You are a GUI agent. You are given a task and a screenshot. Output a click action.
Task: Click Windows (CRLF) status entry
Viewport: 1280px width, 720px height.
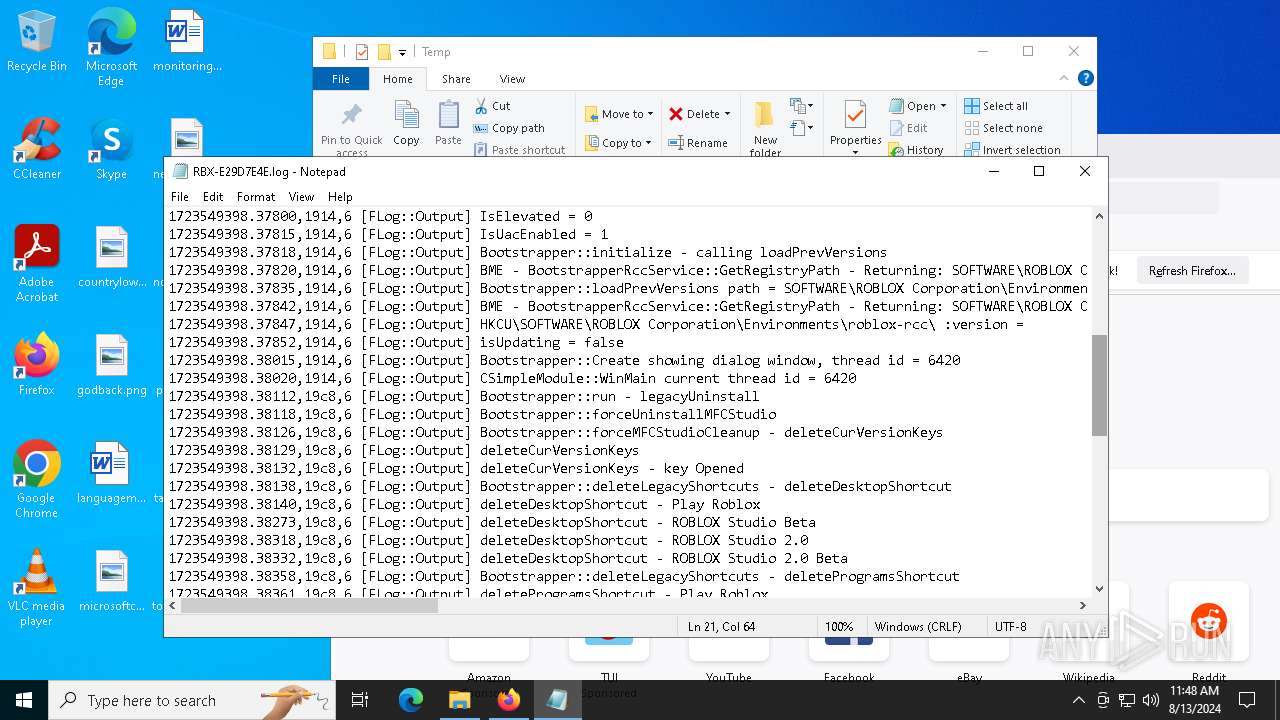tap(918, 627)
